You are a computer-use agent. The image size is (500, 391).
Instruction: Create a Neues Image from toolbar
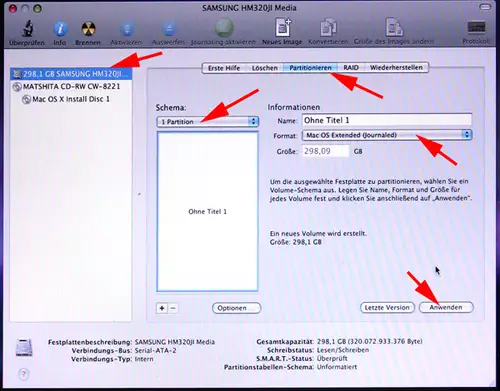pos(283,27)
